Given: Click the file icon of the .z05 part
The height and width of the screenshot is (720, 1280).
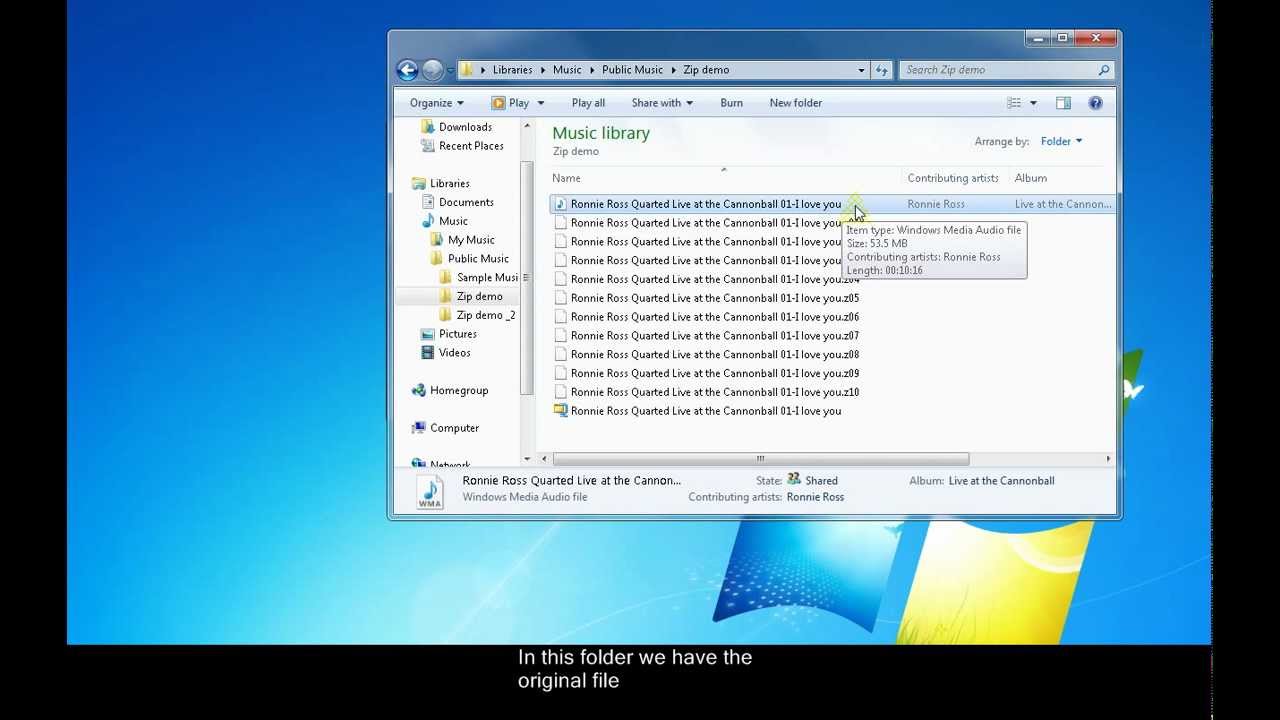Looking at the screenshot, I should click(561, 298).
